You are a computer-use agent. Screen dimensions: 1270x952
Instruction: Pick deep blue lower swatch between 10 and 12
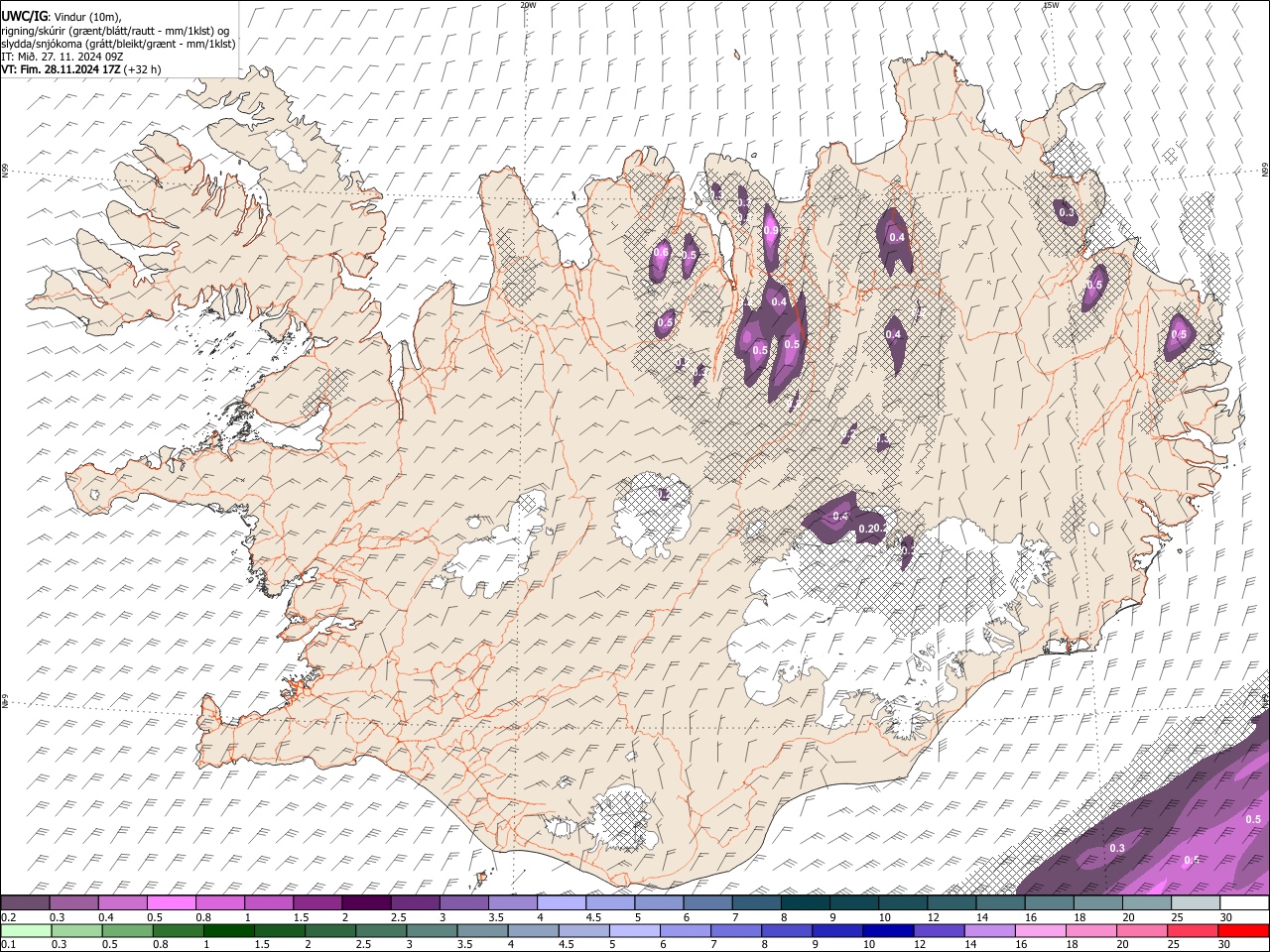(889, 930)
